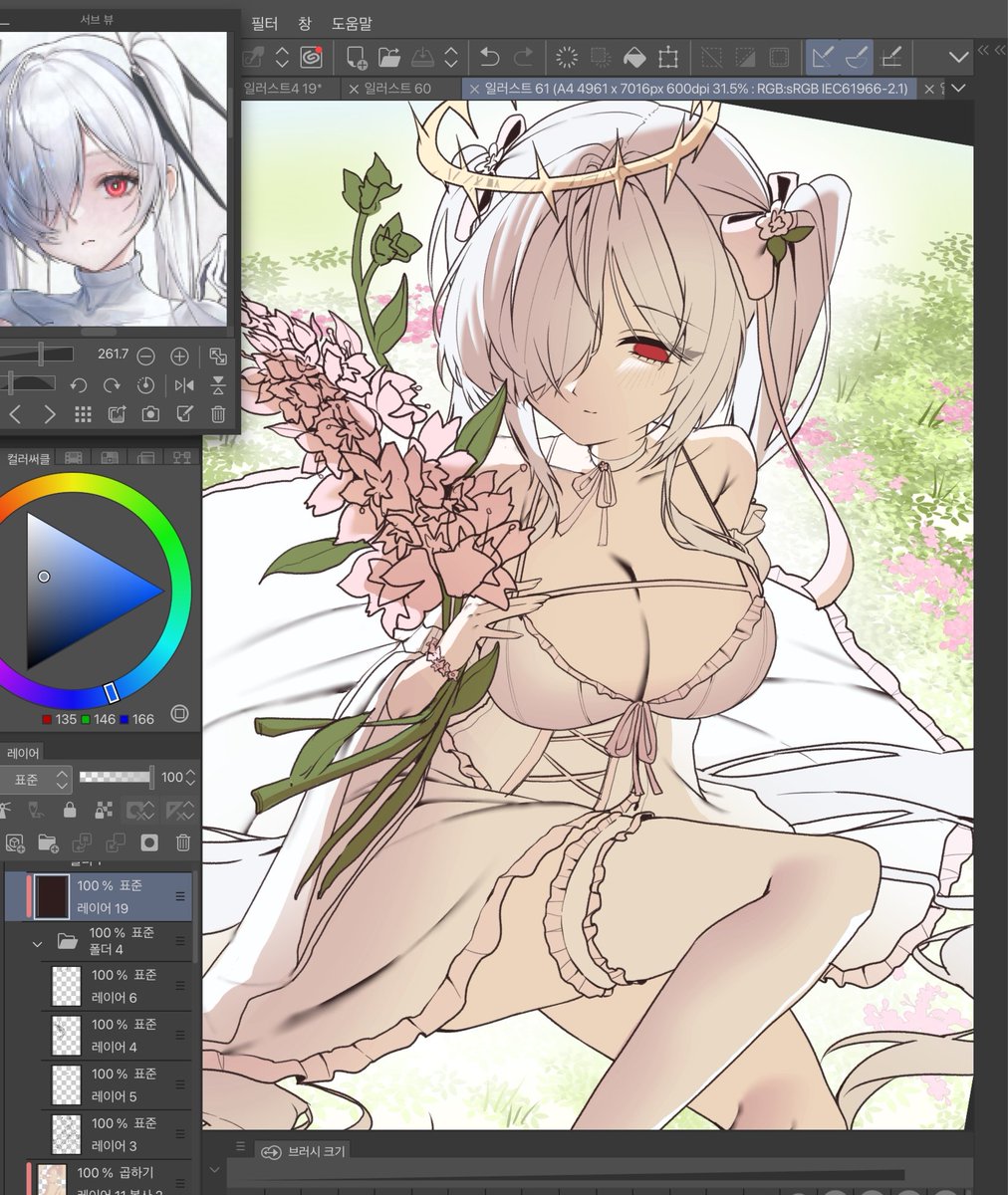Toggle snap to ruler
The image size is (1008, 1195).
click(823, 57)
